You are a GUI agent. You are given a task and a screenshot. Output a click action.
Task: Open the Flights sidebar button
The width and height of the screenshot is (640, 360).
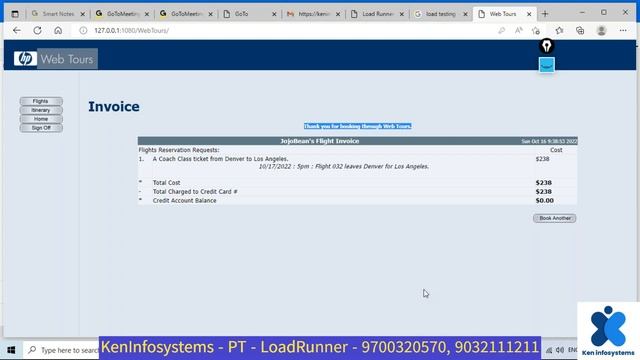[x=41, y=101]
